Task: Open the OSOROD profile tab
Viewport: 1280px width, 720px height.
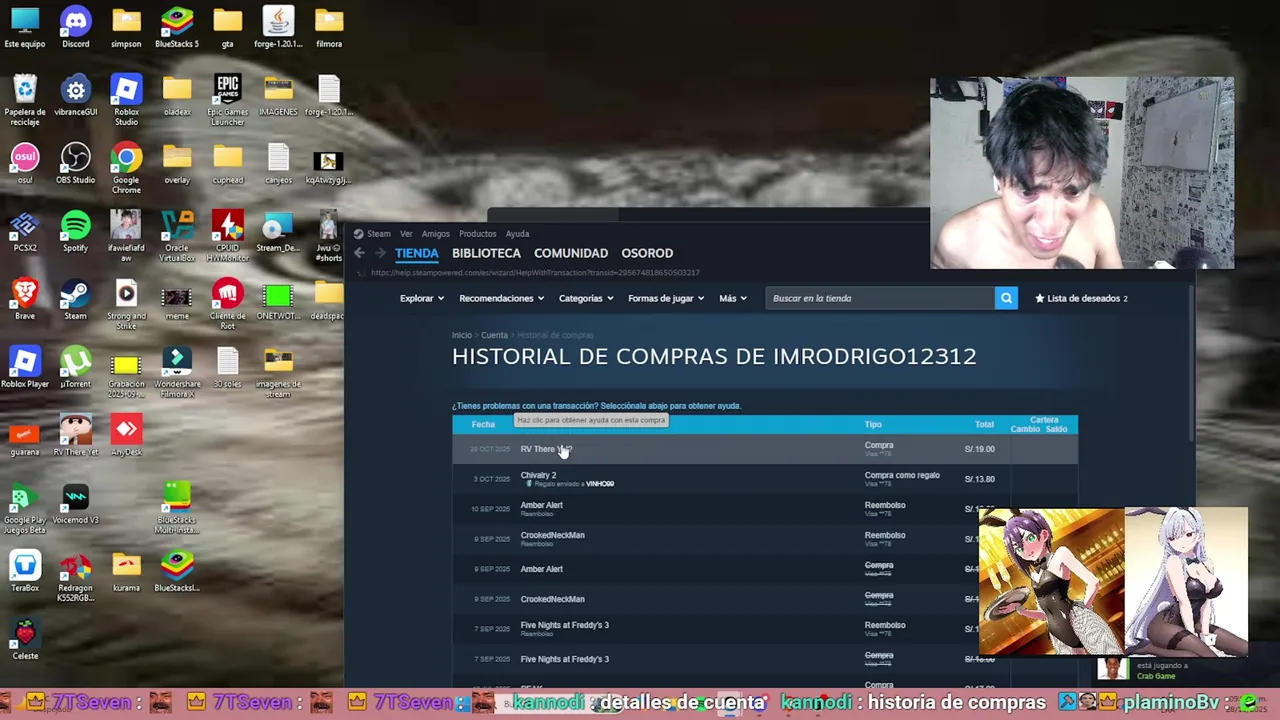Action: pos(647,253)
